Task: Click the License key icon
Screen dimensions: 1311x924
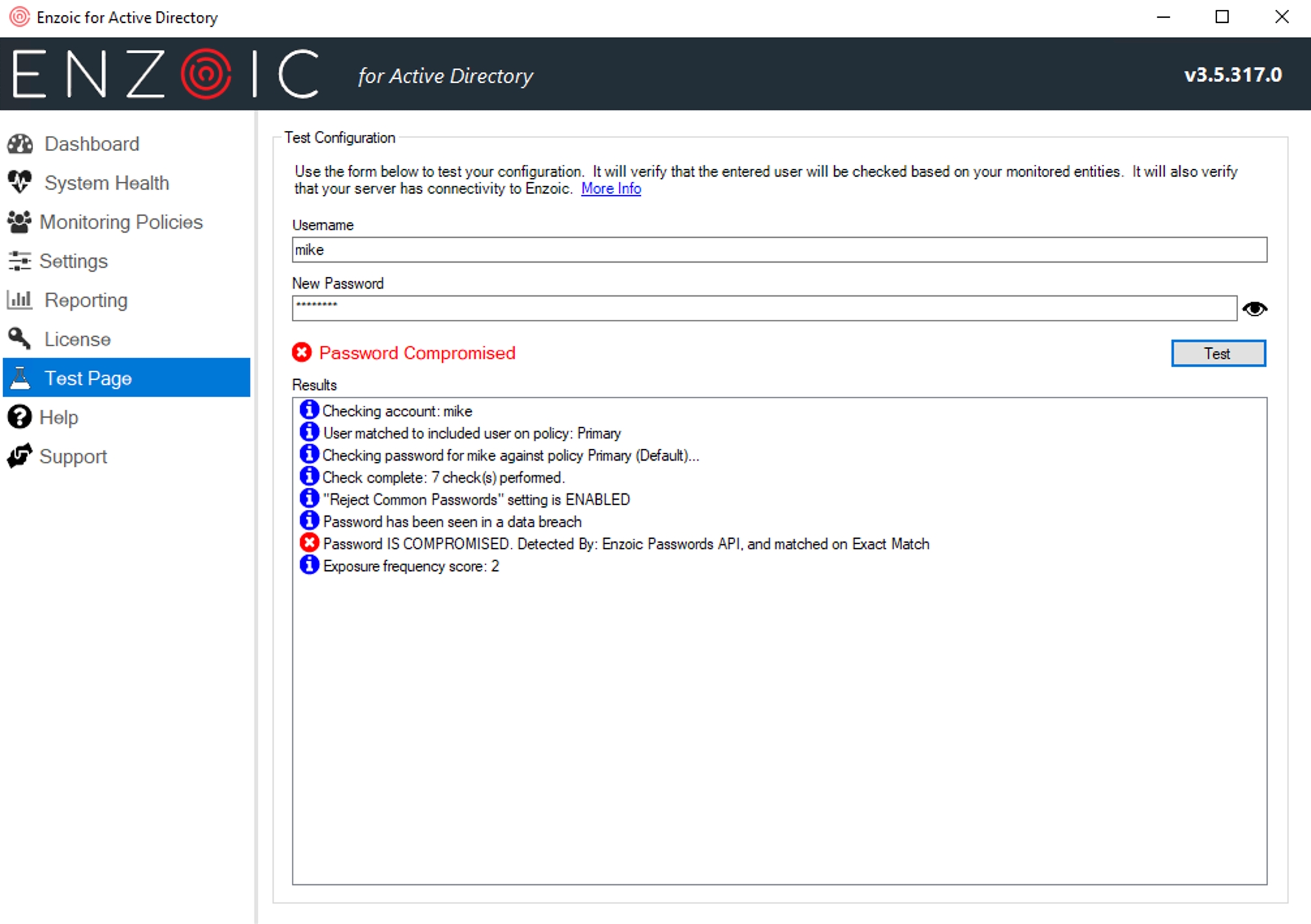Action: (x=19, y=339)
